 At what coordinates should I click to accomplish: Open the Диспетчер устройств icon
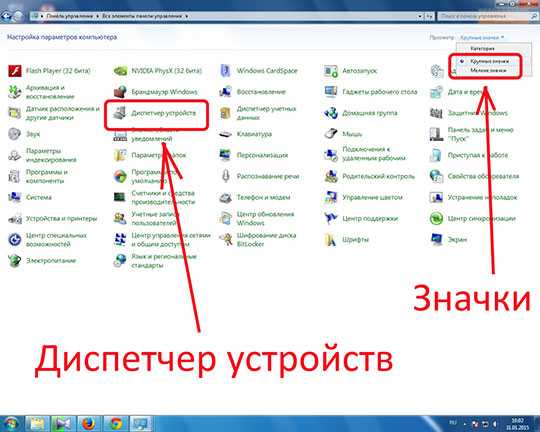click(x=120, y=113)
